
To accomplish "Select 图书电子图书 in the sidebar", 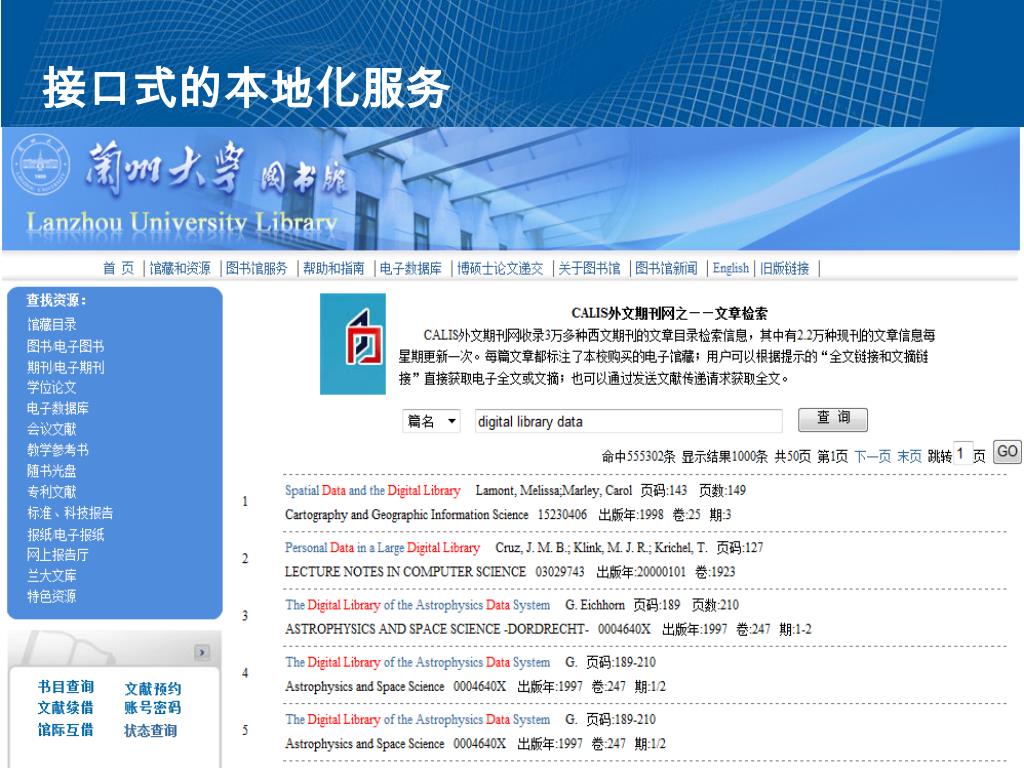I will pos(65,346).
